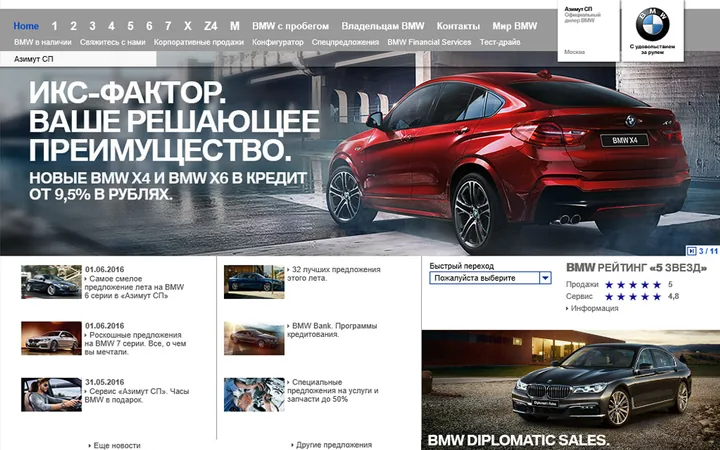The height and width of the screenshot is (450, 720).
Task: Click the Свяжитесь с нами link
Action: coord(112,42)
